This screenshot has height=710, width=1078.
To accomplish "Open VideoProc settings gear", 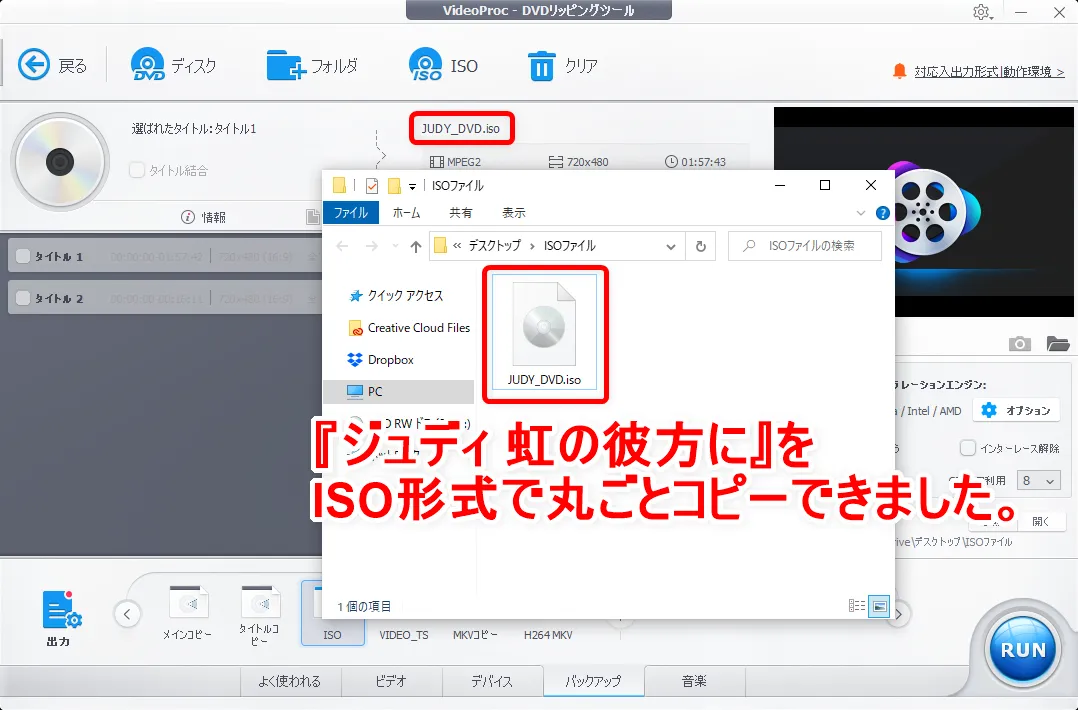I will coord(982,12).
